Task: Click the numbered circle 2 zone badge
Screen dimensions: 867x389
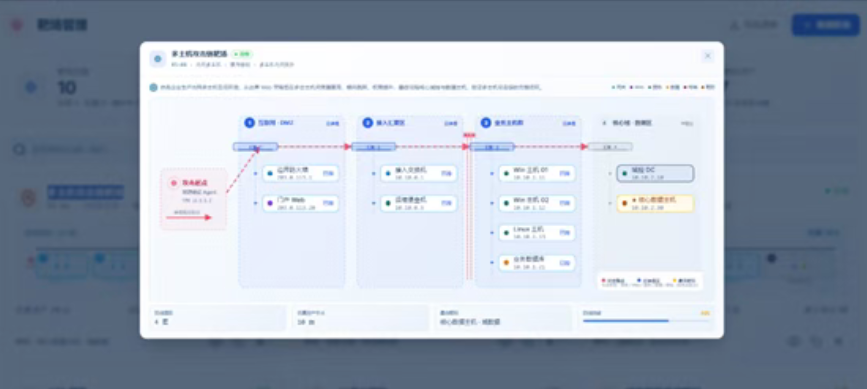Action: click(368, 123)
